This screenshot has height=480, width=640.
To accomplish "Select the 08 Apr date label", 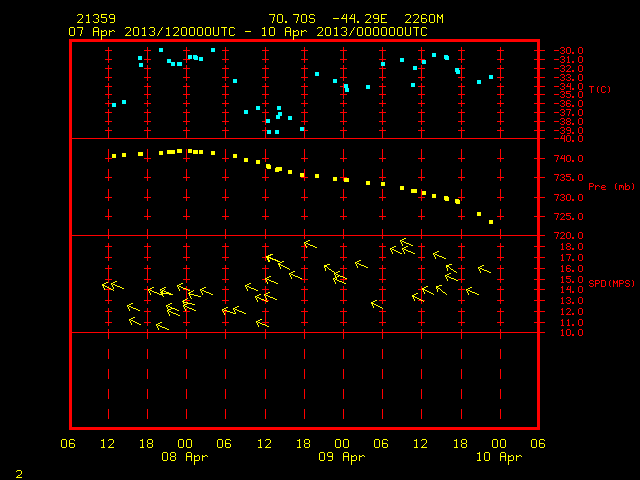I will (184, 457).
